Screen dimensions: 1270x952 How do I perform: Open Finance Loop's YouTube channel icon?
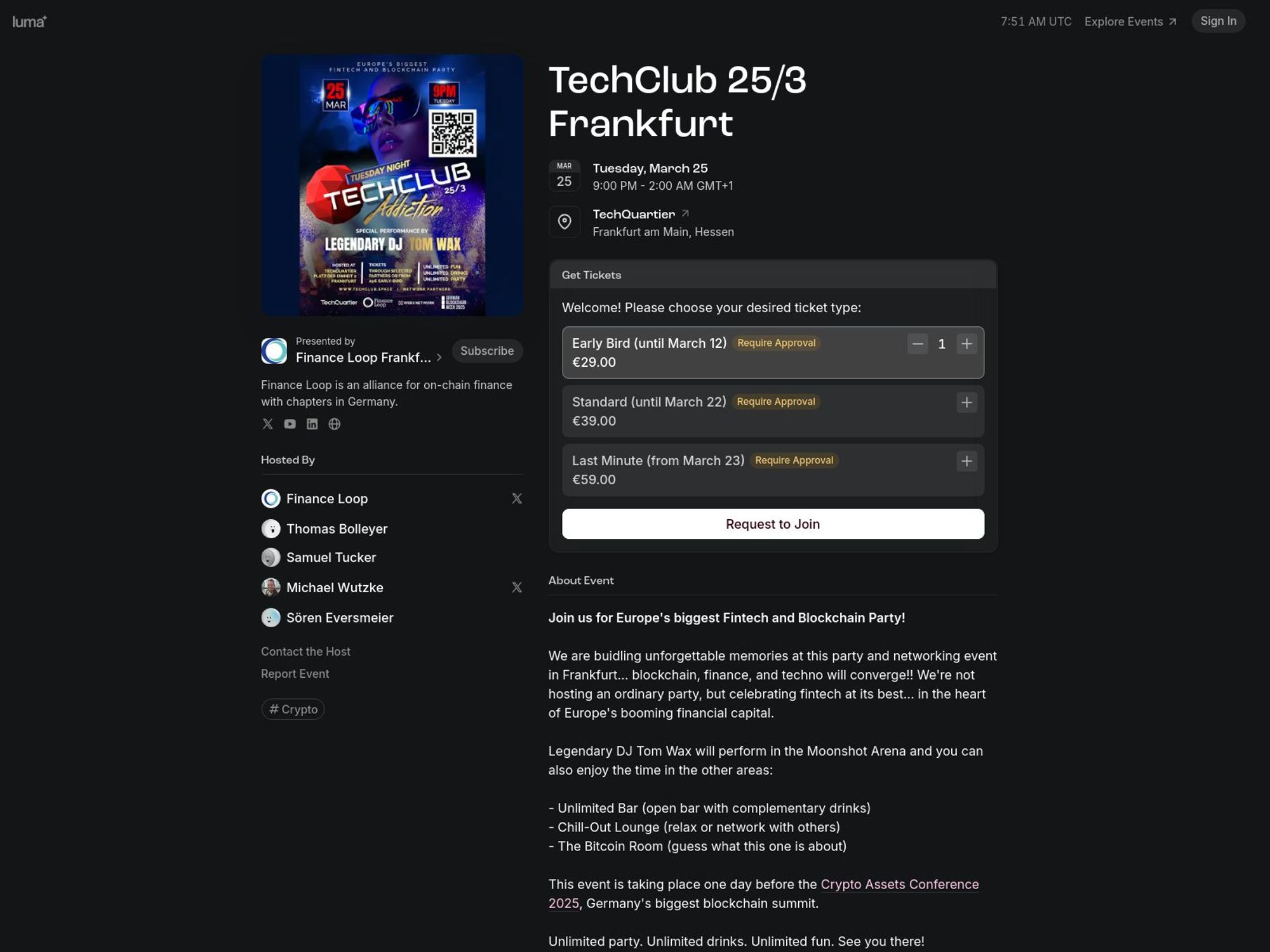(290, 424)
